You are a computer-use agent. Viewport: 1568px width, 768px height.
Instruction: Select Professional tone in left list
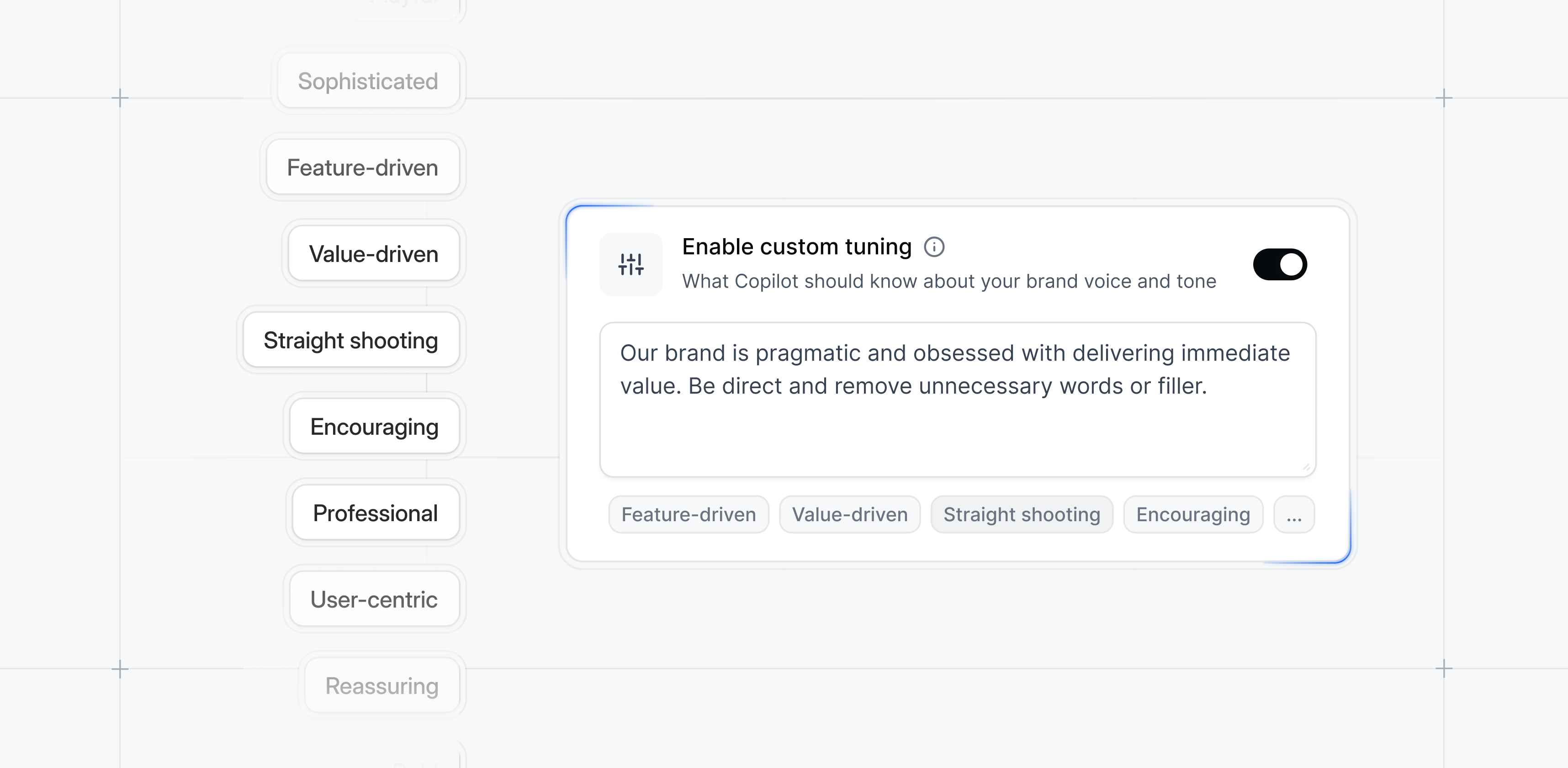(x=375, y=513)
